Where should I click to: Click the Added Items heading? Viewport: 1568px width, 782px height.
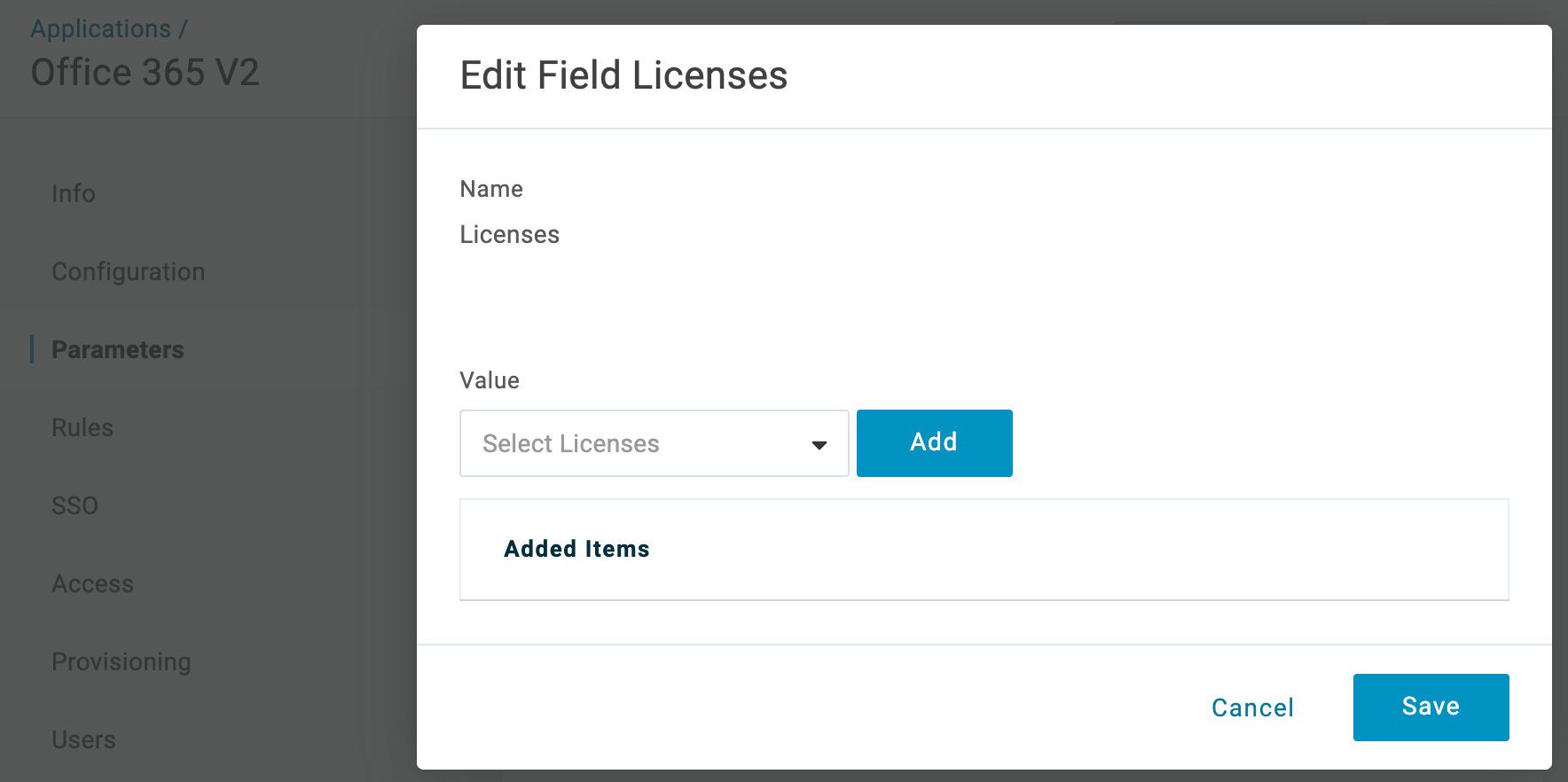[576, 549]
